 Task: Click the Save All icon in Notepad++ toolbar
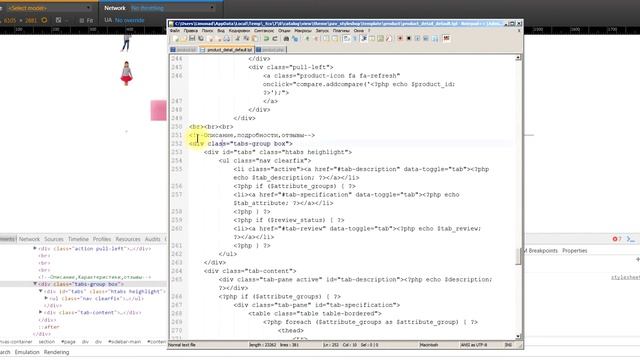pyautogui.click(x=201, y=38)
